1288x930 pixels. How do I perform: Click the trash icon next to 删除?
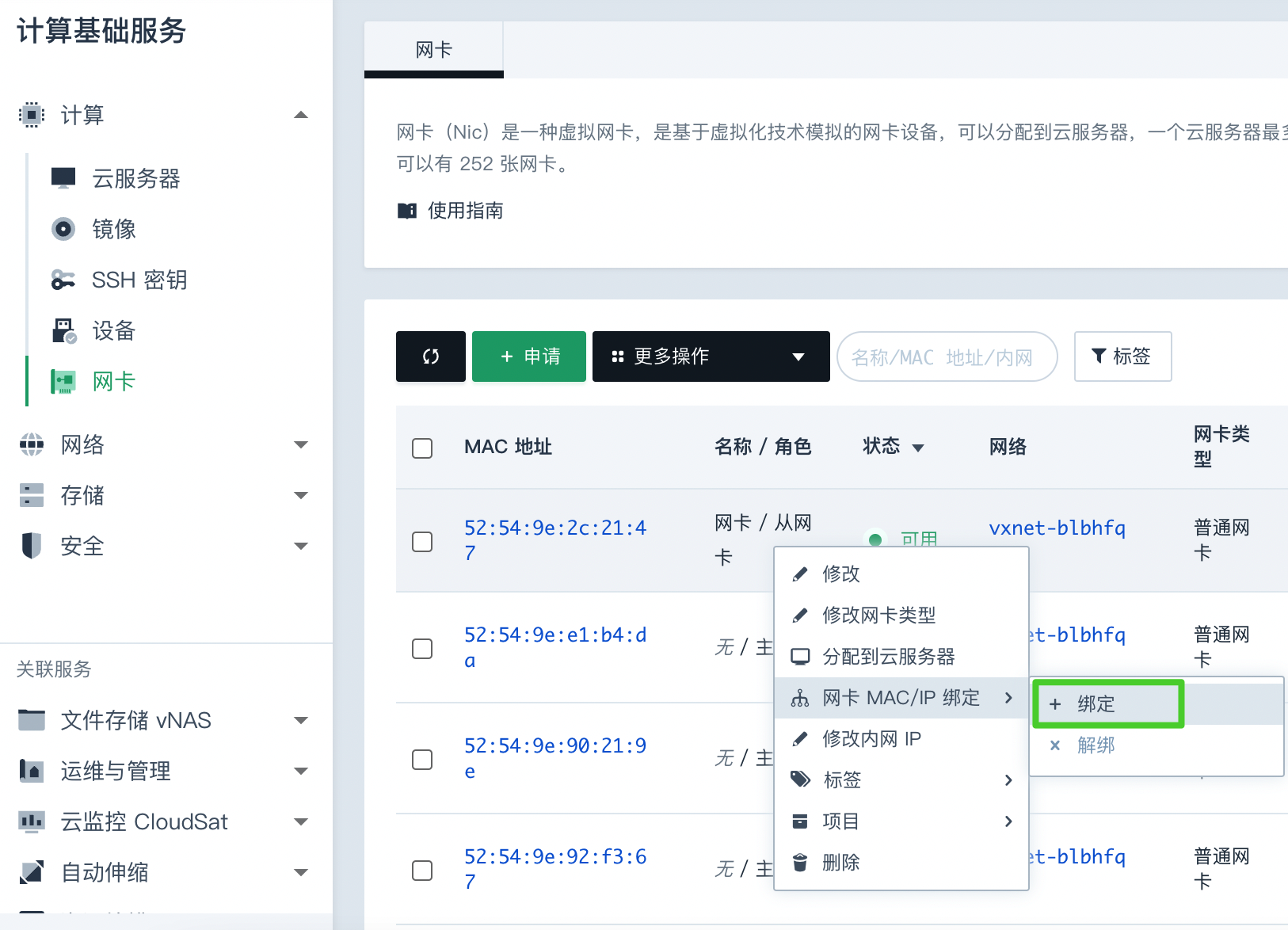(800, 863)
